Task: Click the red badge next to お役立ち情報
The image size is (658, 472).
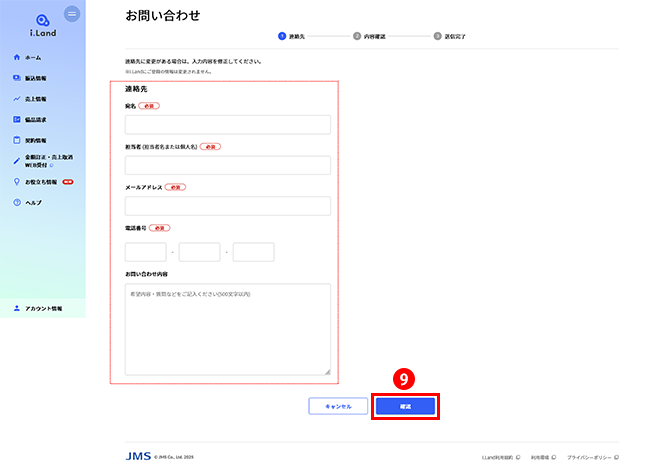Action: tap(68, 182)
